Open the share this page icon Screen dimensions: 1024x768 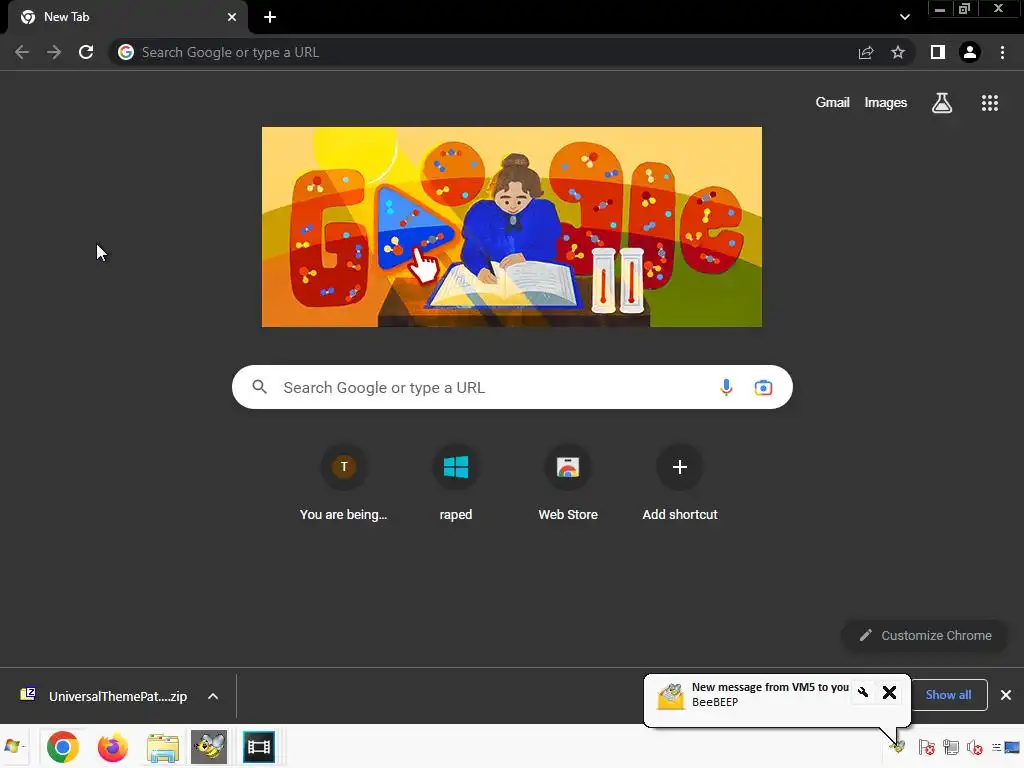click(x=866, y=52)
